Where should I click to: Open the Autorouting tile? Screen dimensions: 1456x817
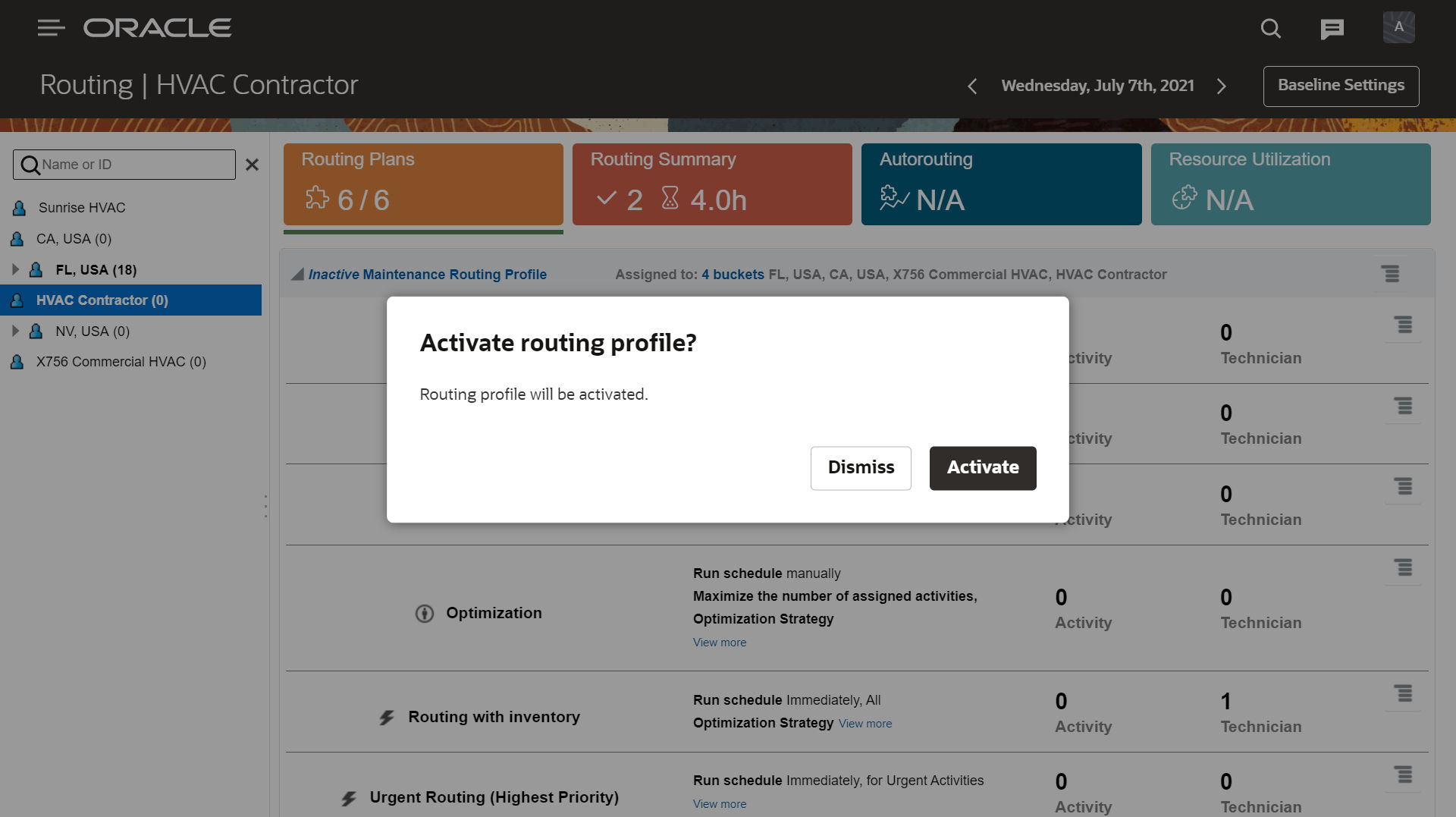[x=1001, y=184]
